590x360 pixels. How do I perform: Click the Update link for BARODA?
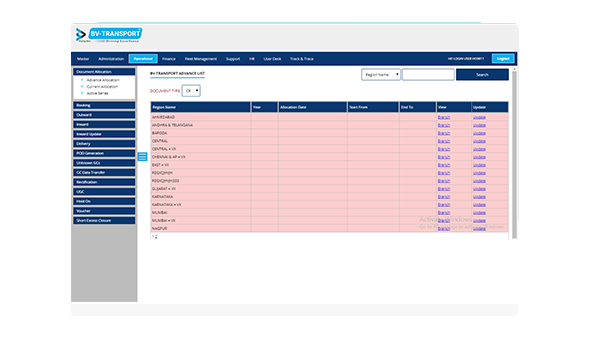tap(479, 133)
